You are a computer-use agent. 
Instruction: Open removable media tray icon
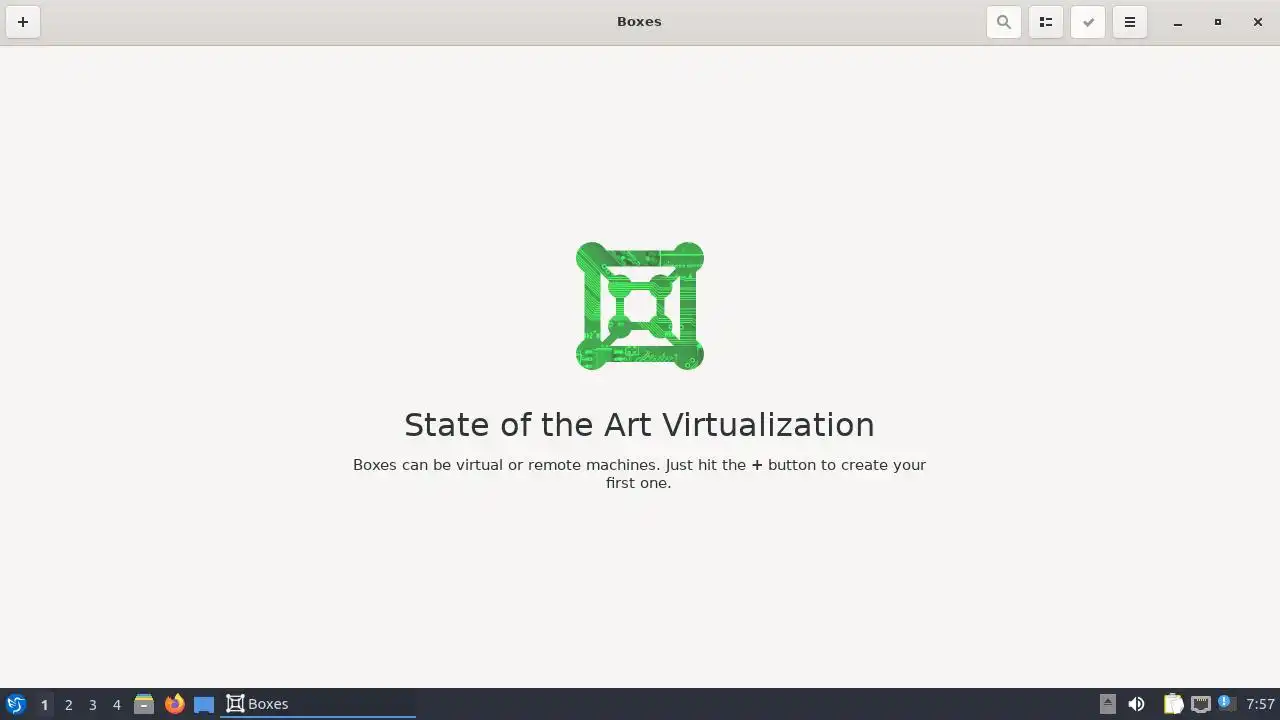click(1107, 704)
